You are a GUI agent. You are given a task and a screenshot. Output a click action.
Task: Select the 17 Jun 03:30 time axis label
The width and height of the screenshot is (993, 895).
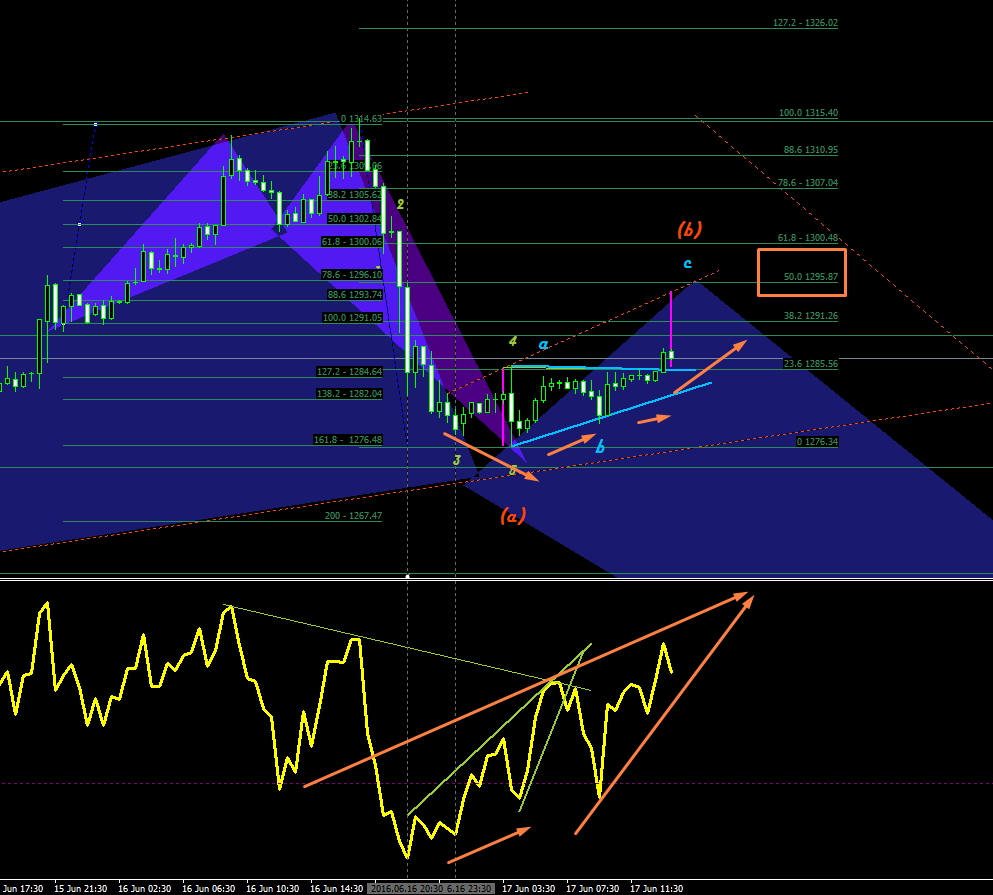528,889
